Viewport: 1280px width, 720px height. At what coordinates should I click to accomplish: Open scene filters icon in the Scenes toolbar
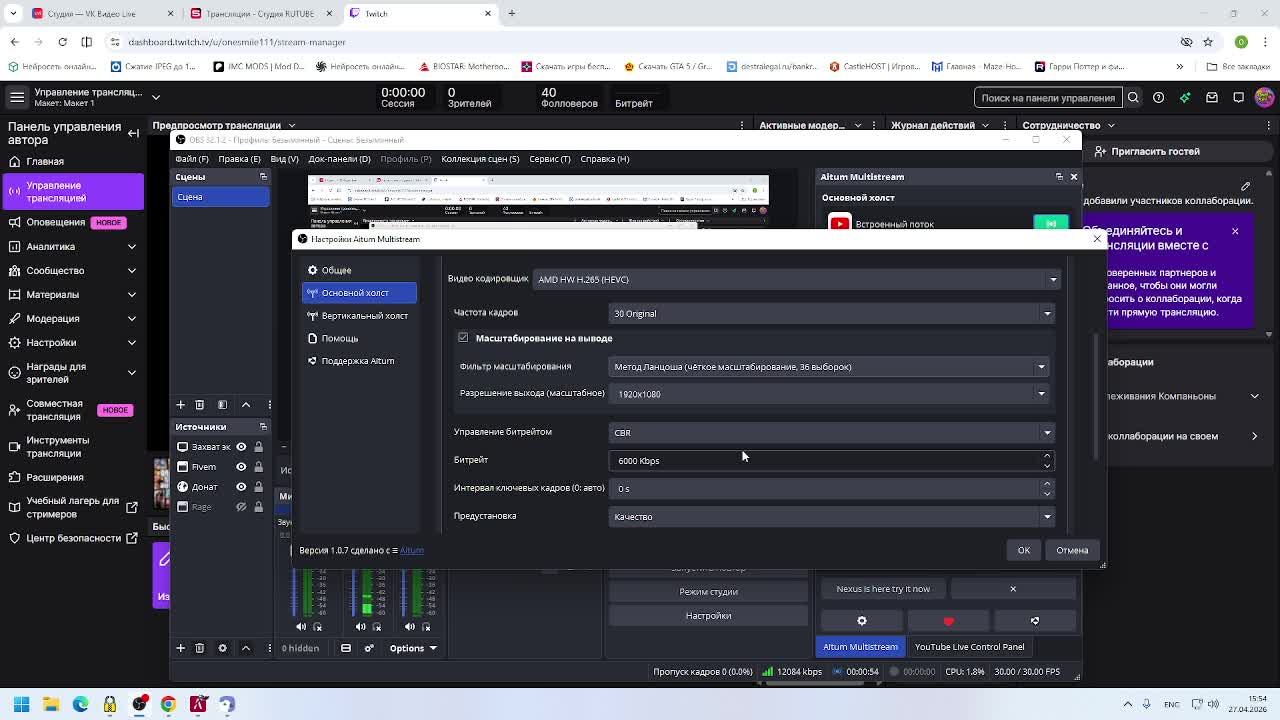point(222,405)
